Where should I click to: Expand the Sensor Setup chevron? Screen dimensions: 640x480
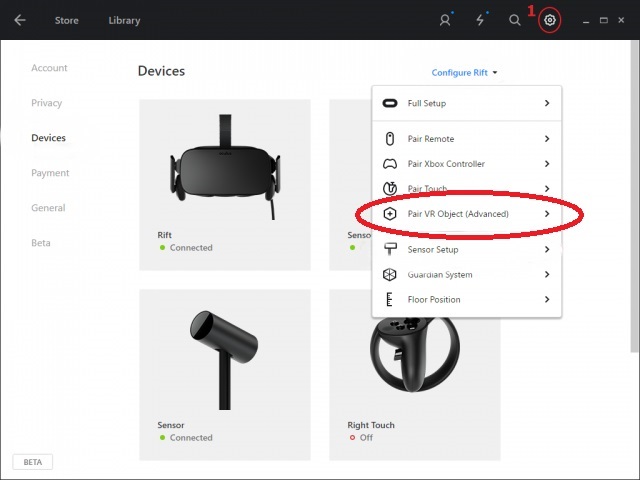click(x=547, y=249)
